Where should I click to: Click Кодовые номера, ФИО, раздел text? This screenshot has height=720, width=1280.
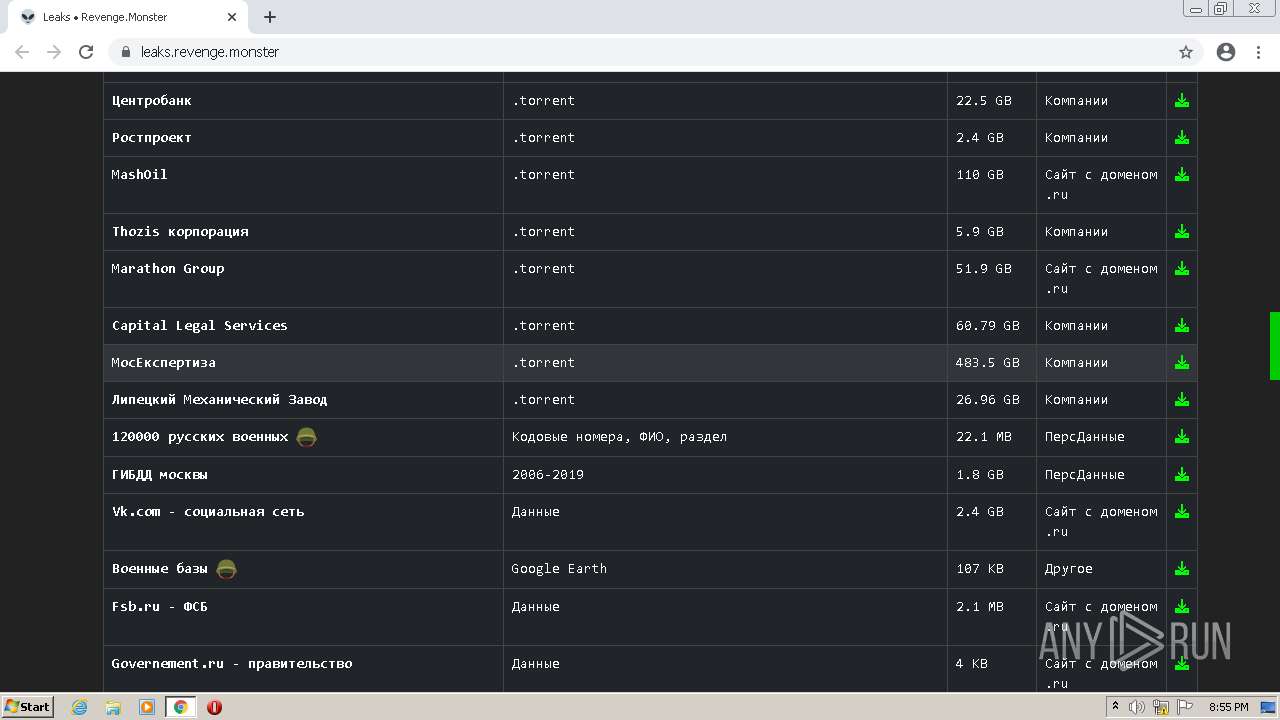click(619, 437)
